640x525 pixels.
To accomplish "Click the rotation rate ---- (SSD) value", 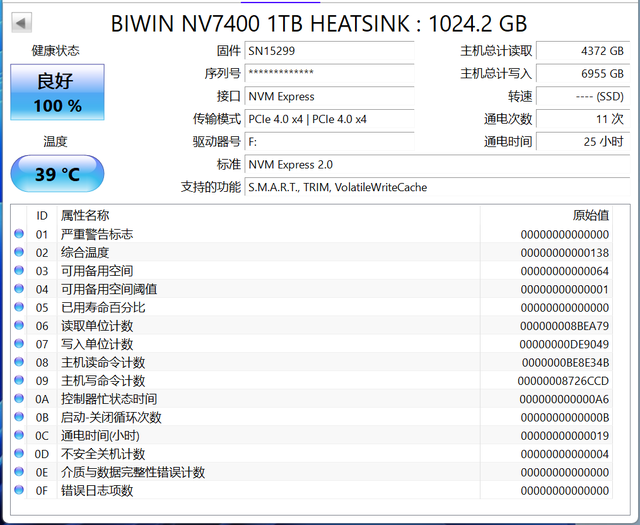I will (583, 96).
